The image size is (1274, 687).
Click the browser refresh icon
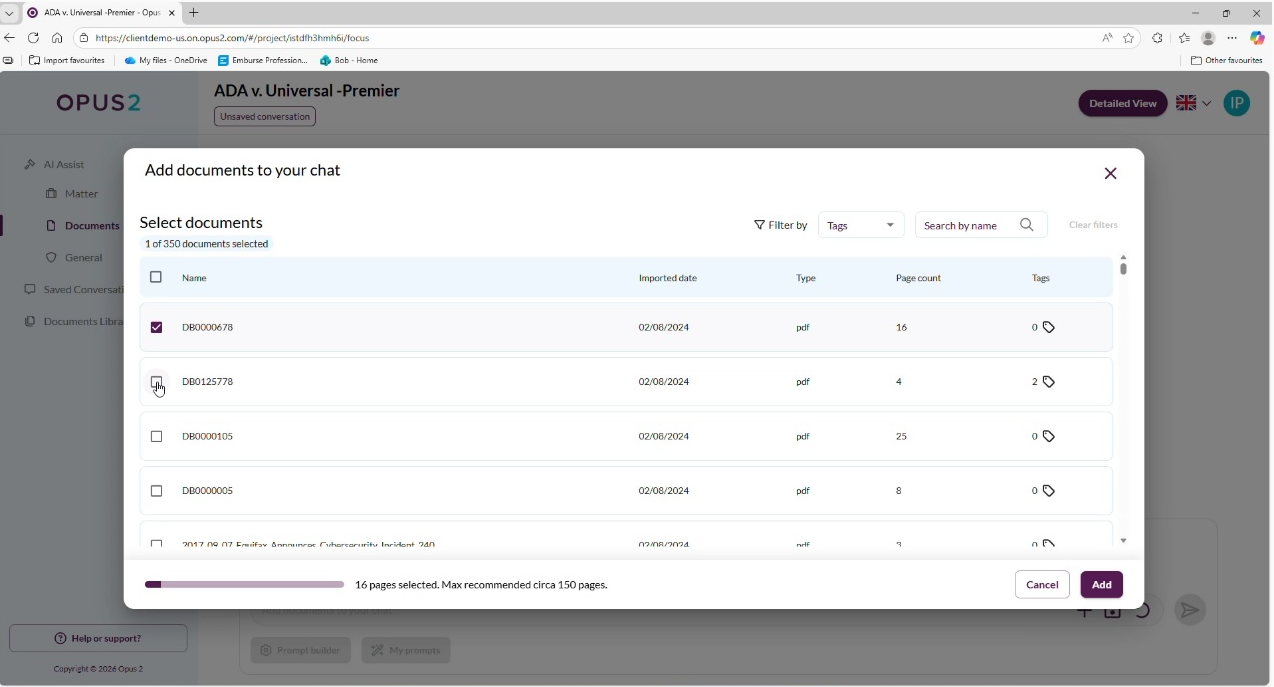33,38
